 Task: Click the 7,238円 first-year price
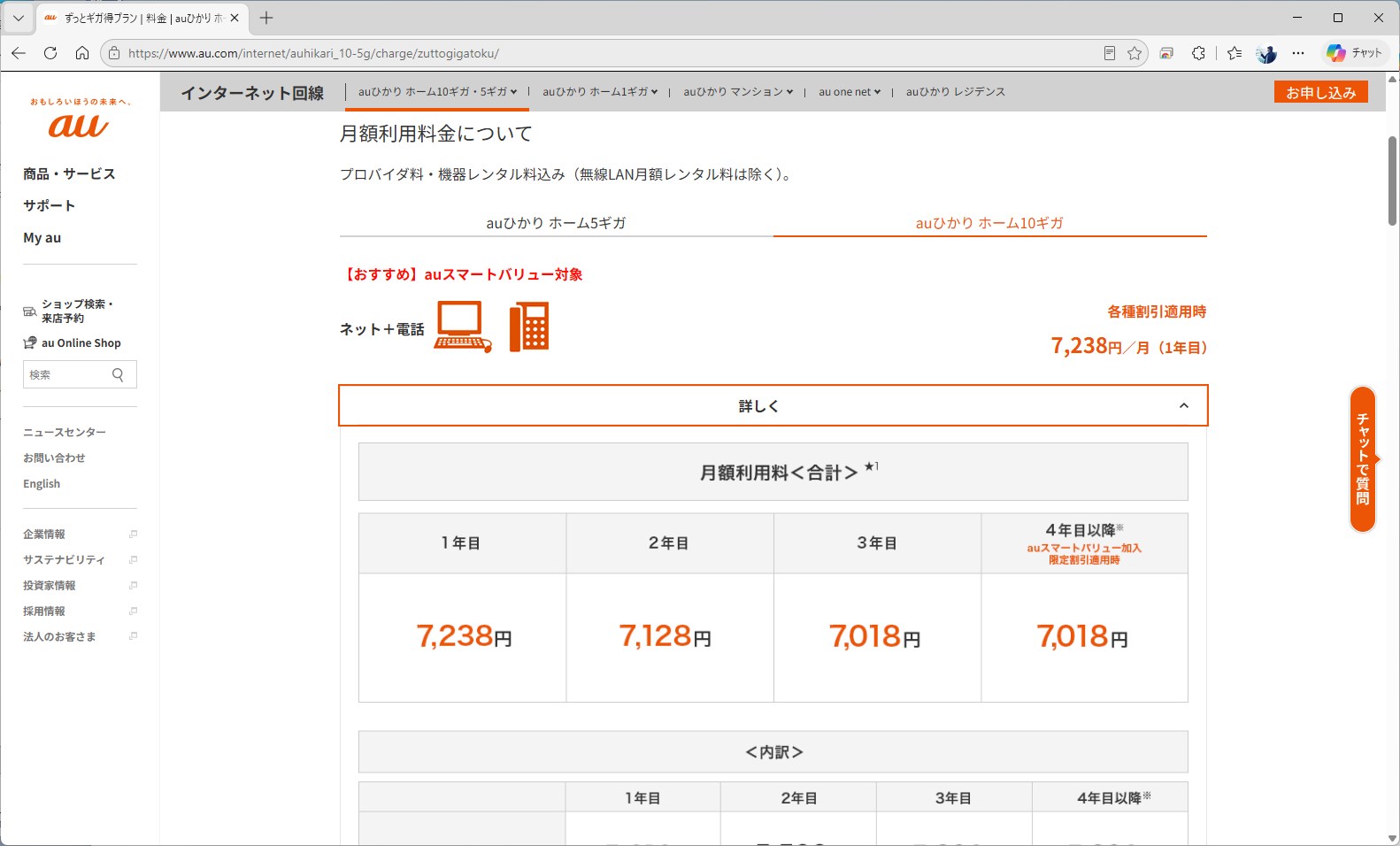464,635
